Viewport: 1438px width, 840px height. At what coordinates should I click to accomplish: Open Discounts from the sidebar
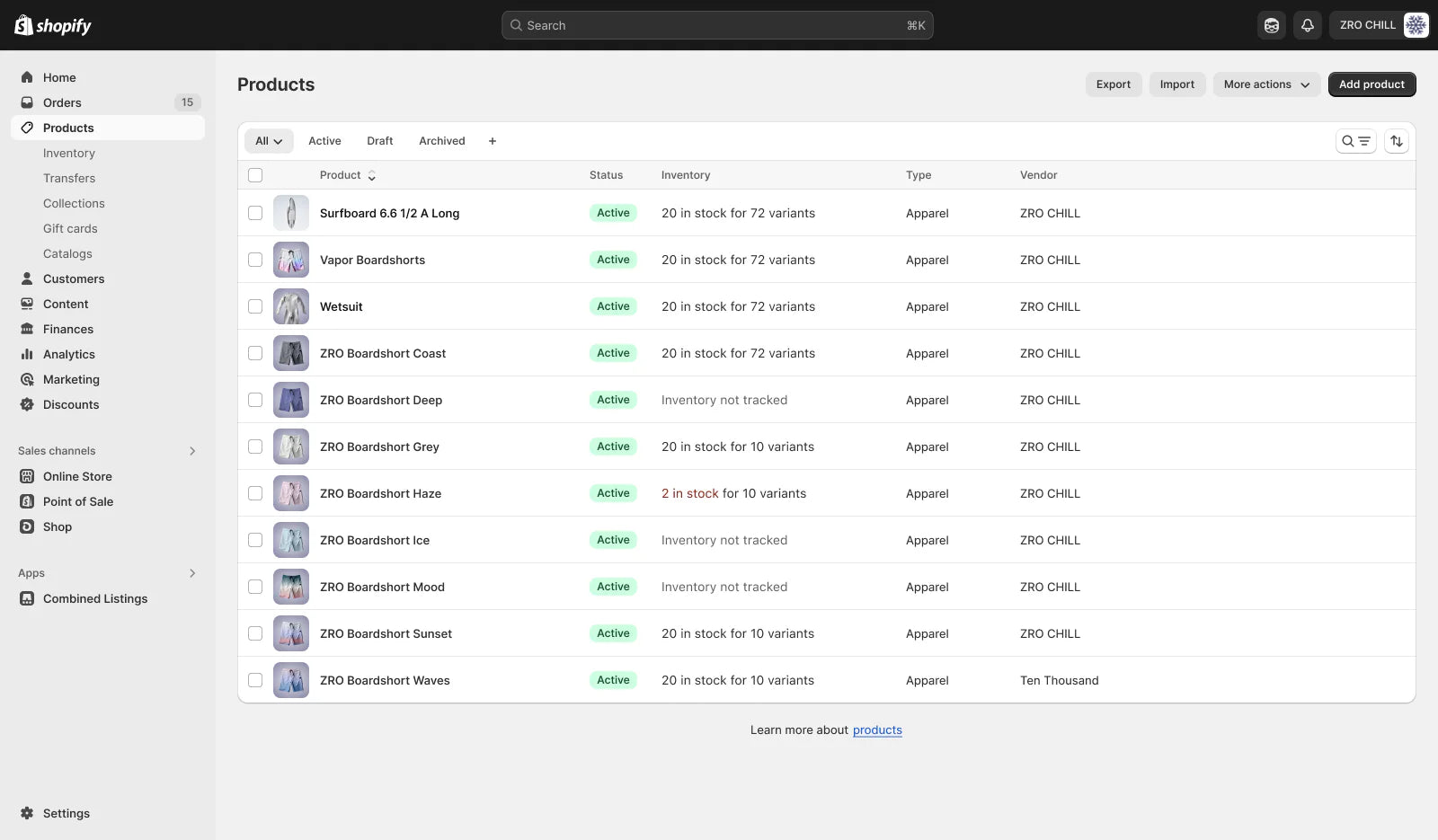coord(71,404)
